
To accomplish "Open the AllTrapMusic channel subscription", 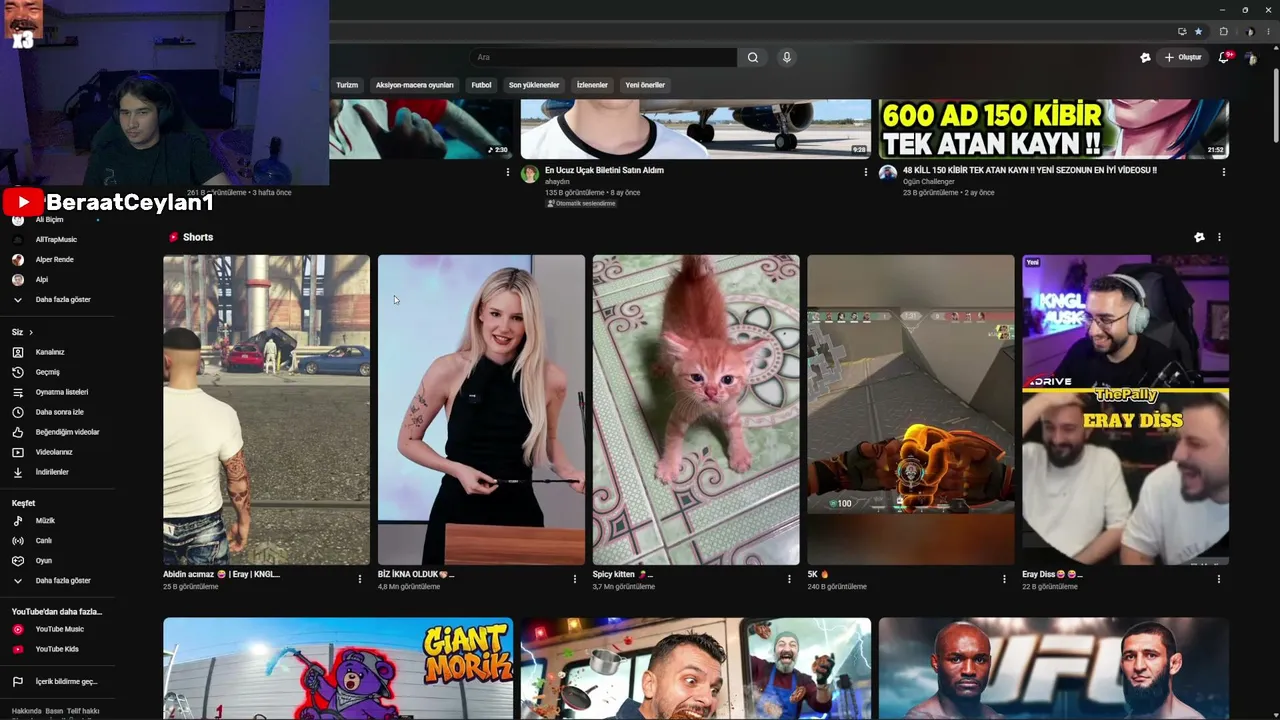I will point(57,240).
